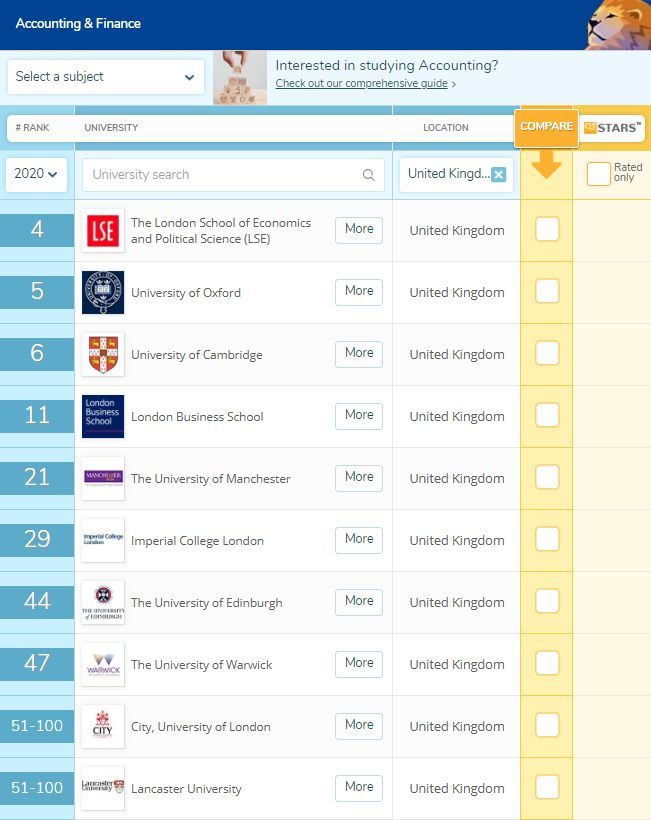Click the University of Cambridge shield logo

pos(103,355)
